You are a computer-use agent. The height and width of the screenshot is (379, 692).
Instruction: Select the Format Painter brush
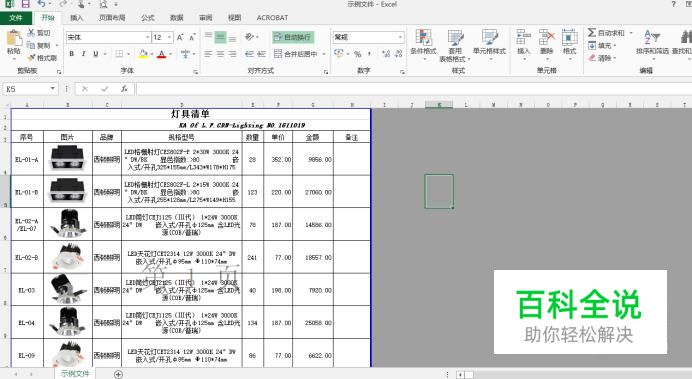coord(31,58)
